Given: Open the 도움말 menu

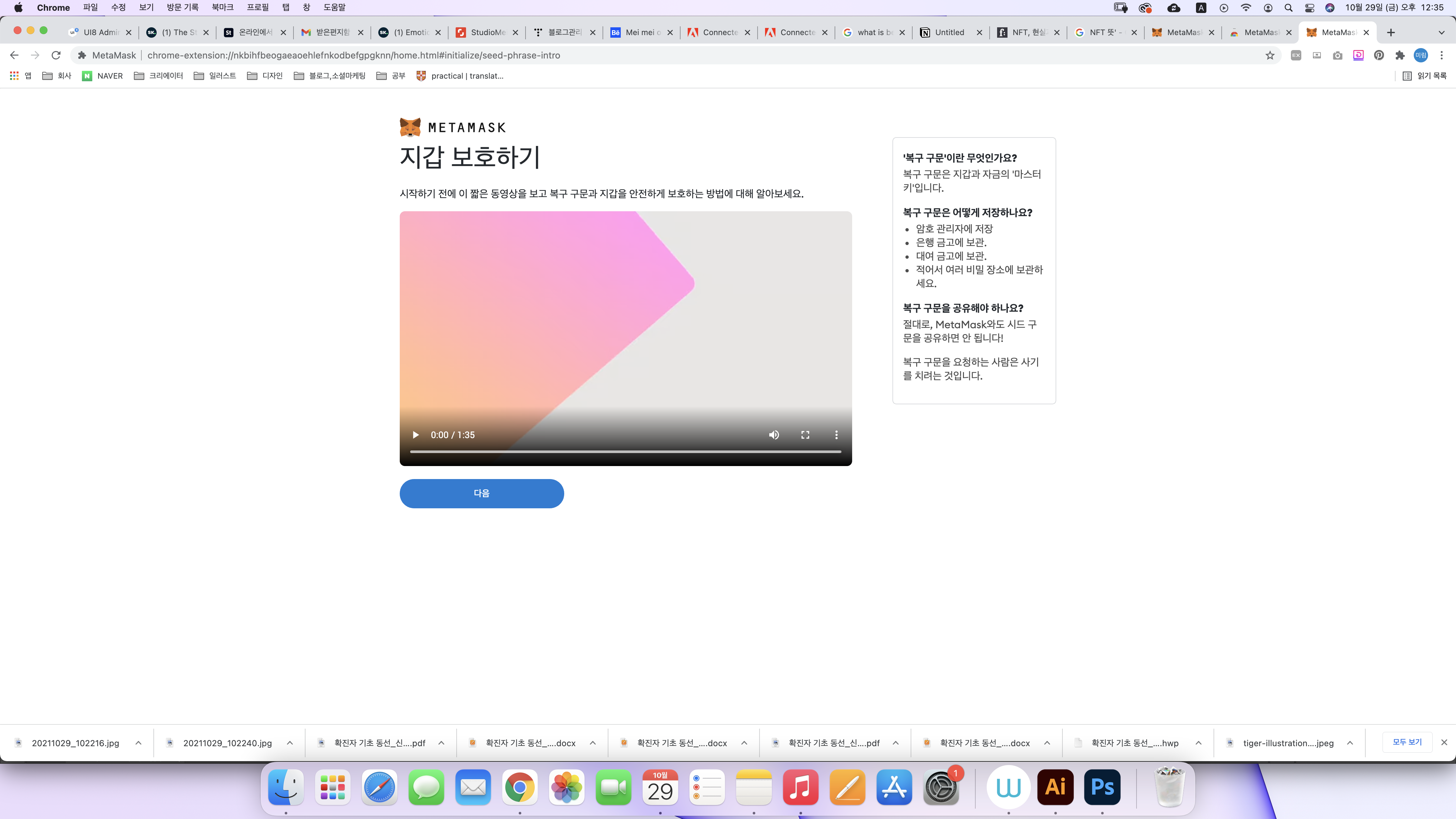Looking at the screenshot, I should (x=334, y=7).
